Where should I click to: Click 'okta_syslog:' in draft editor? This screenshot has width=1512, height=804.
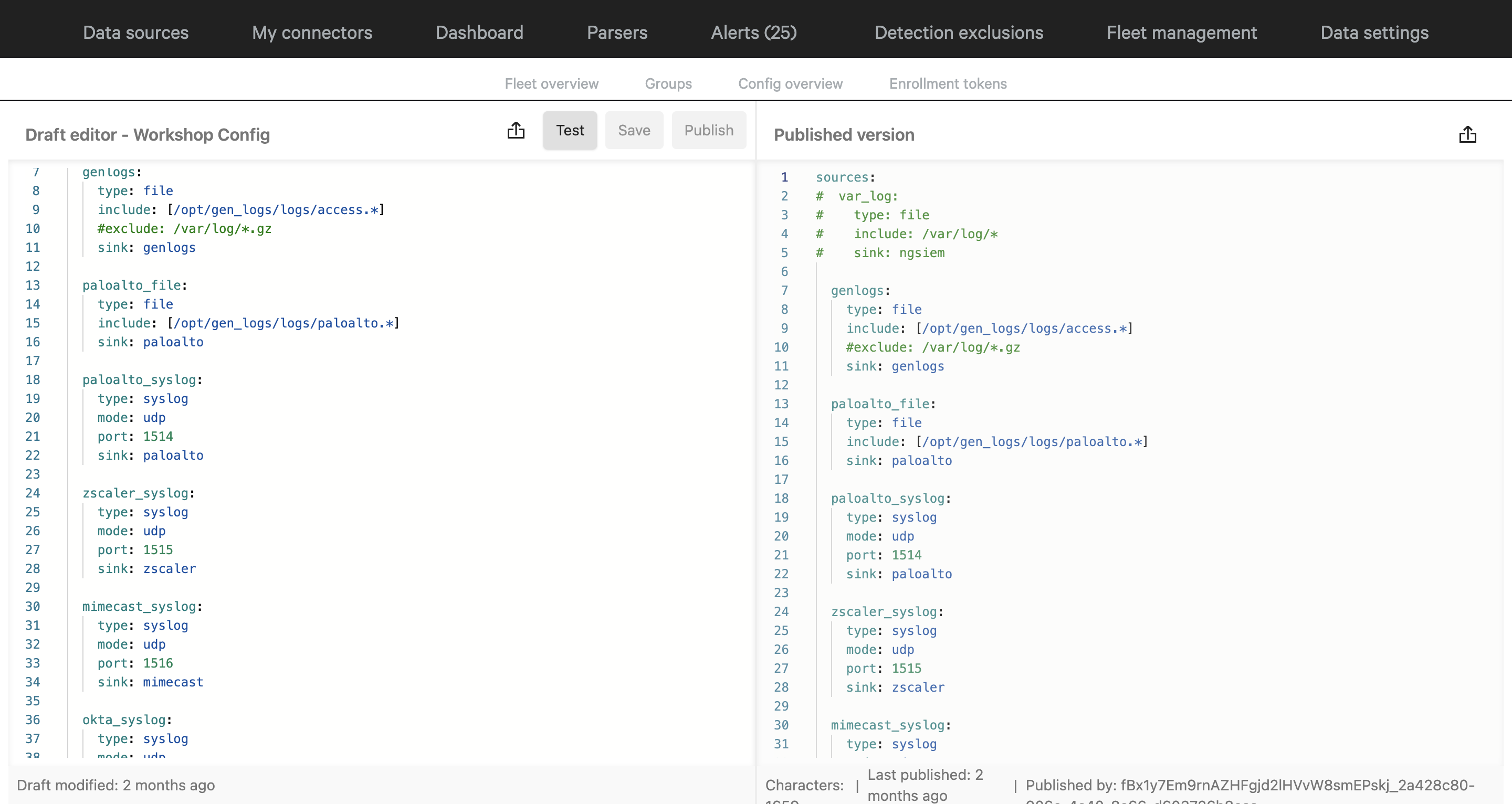click(128, 720)
